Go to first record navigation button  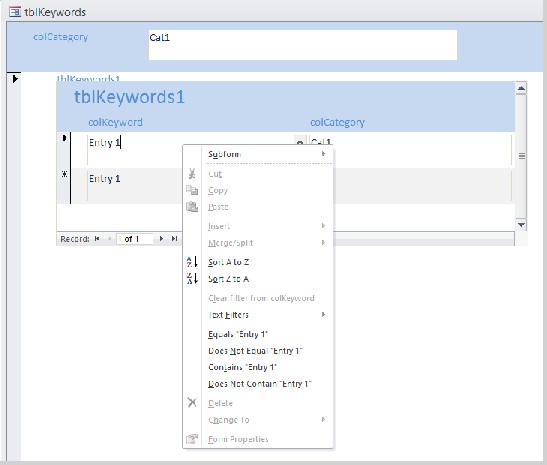97,239
